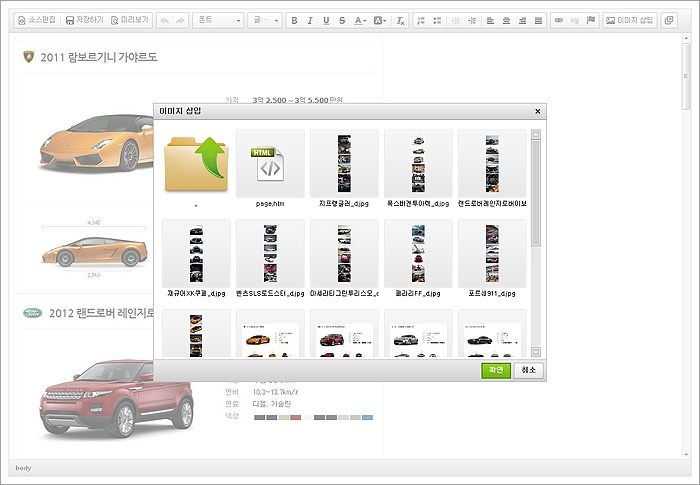Select the 마세라티그란투리스모 image thumbnail
Viewport: 700px width, 485px height.
point(344,254)
